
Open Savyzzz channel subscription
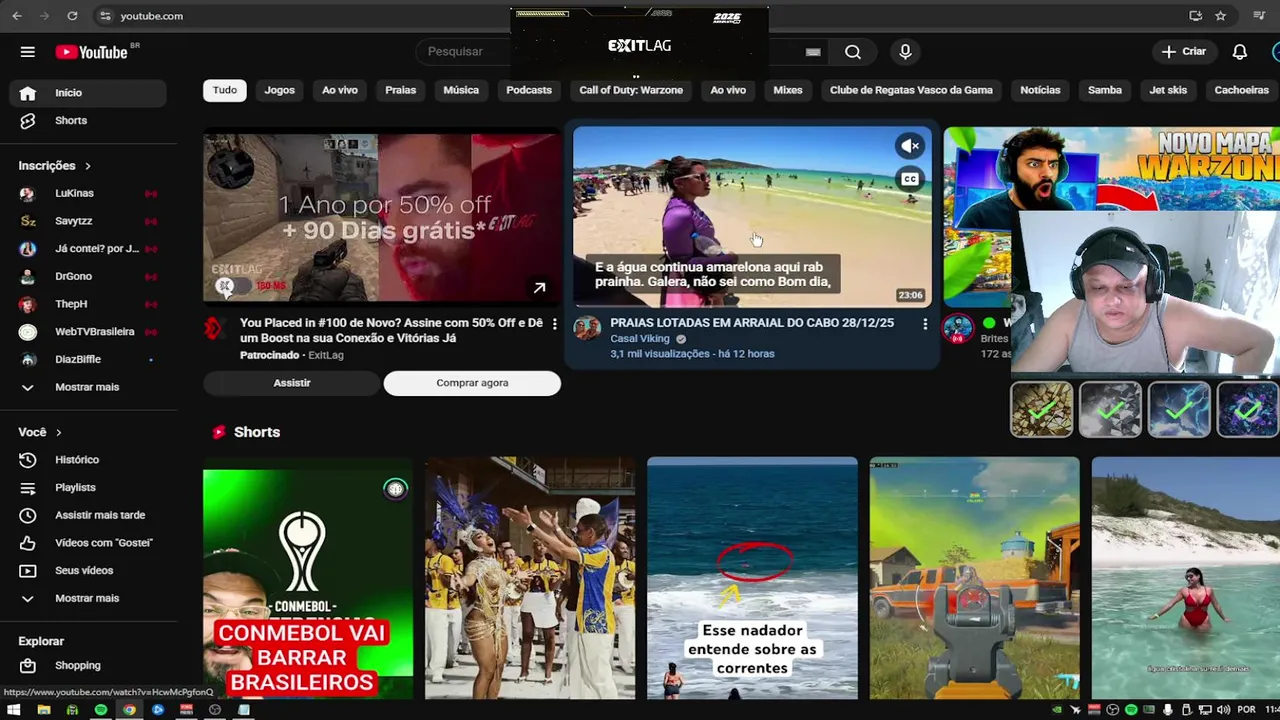pos(88,221)
